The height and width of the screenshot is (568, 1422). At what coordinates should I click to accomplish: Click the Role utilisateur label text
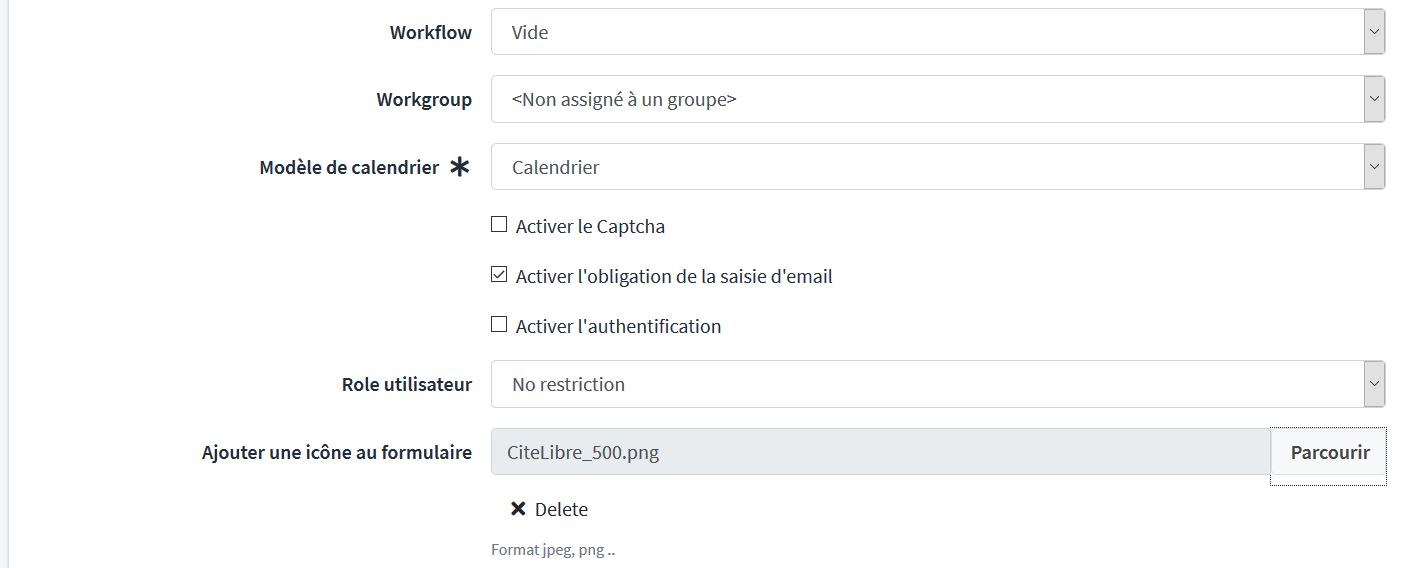[x=406, y=384]
